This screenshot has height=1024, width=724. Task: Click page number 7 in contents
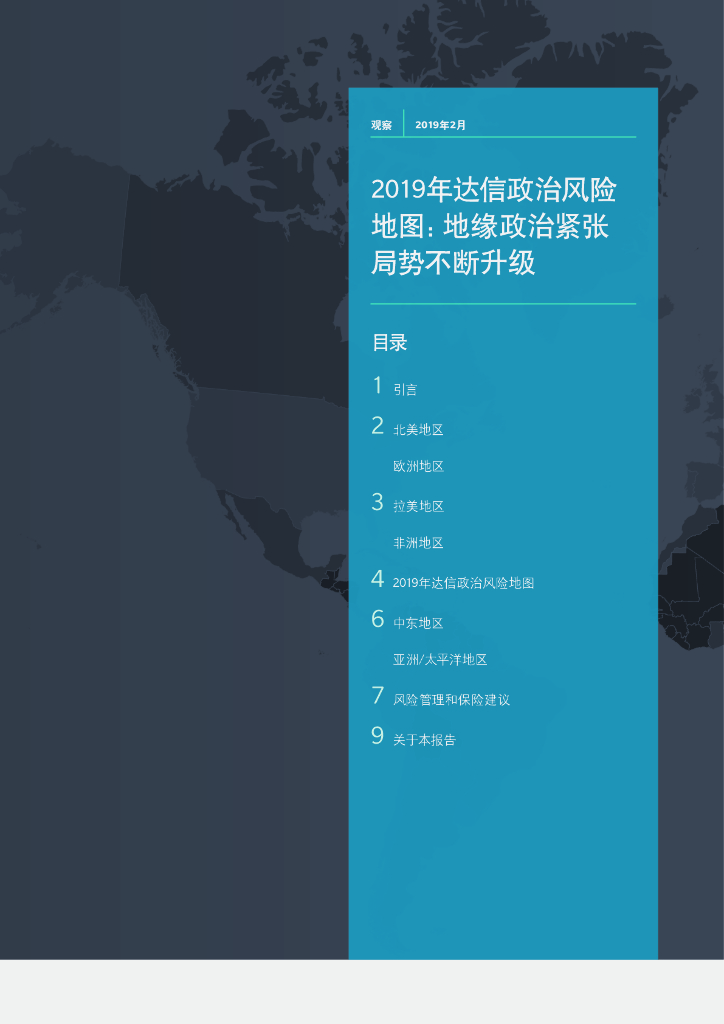(x=377, y=695)
